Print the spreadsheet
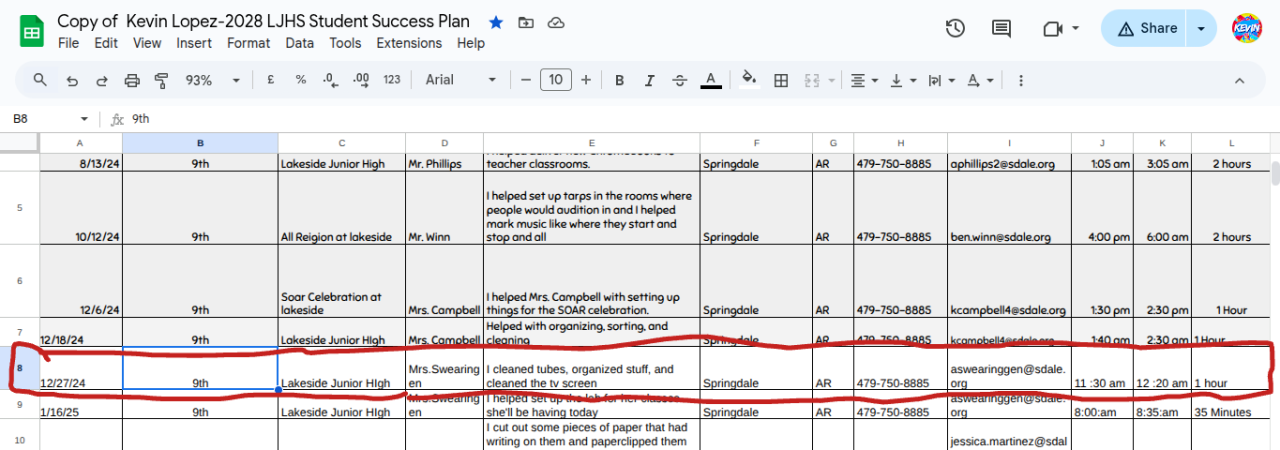Image resolution: width=1280 pixels, height=450 pixels. pyautogui.click(x=131, y=80)
